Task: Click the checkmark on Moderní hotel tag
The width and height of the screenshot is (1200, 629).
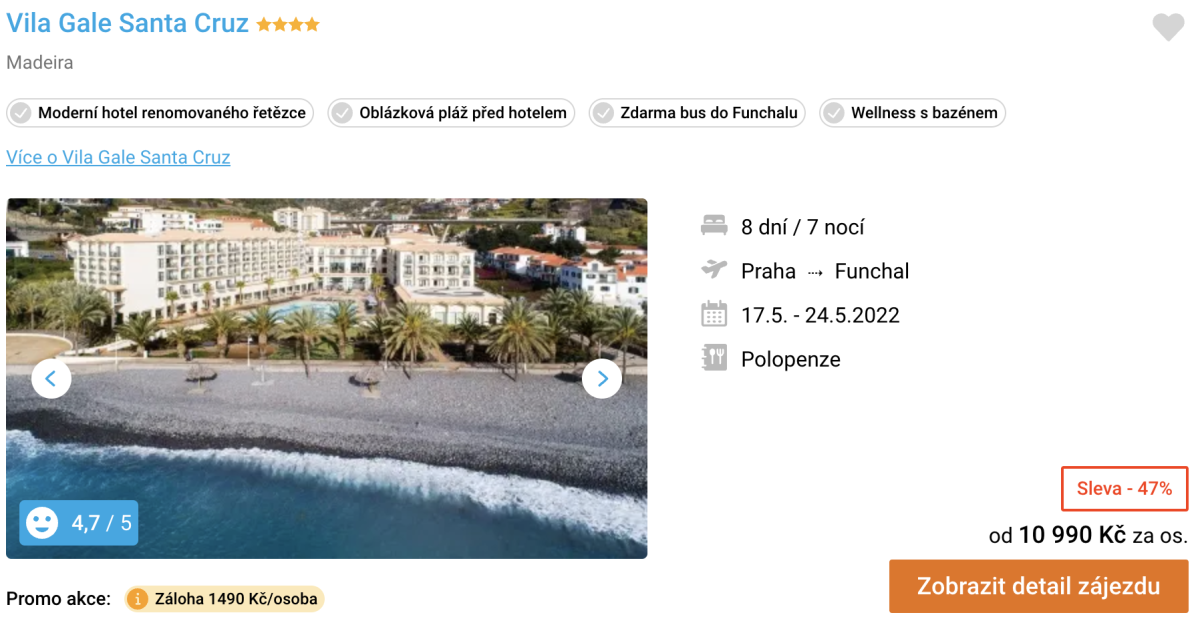Action: pos(20,113)
